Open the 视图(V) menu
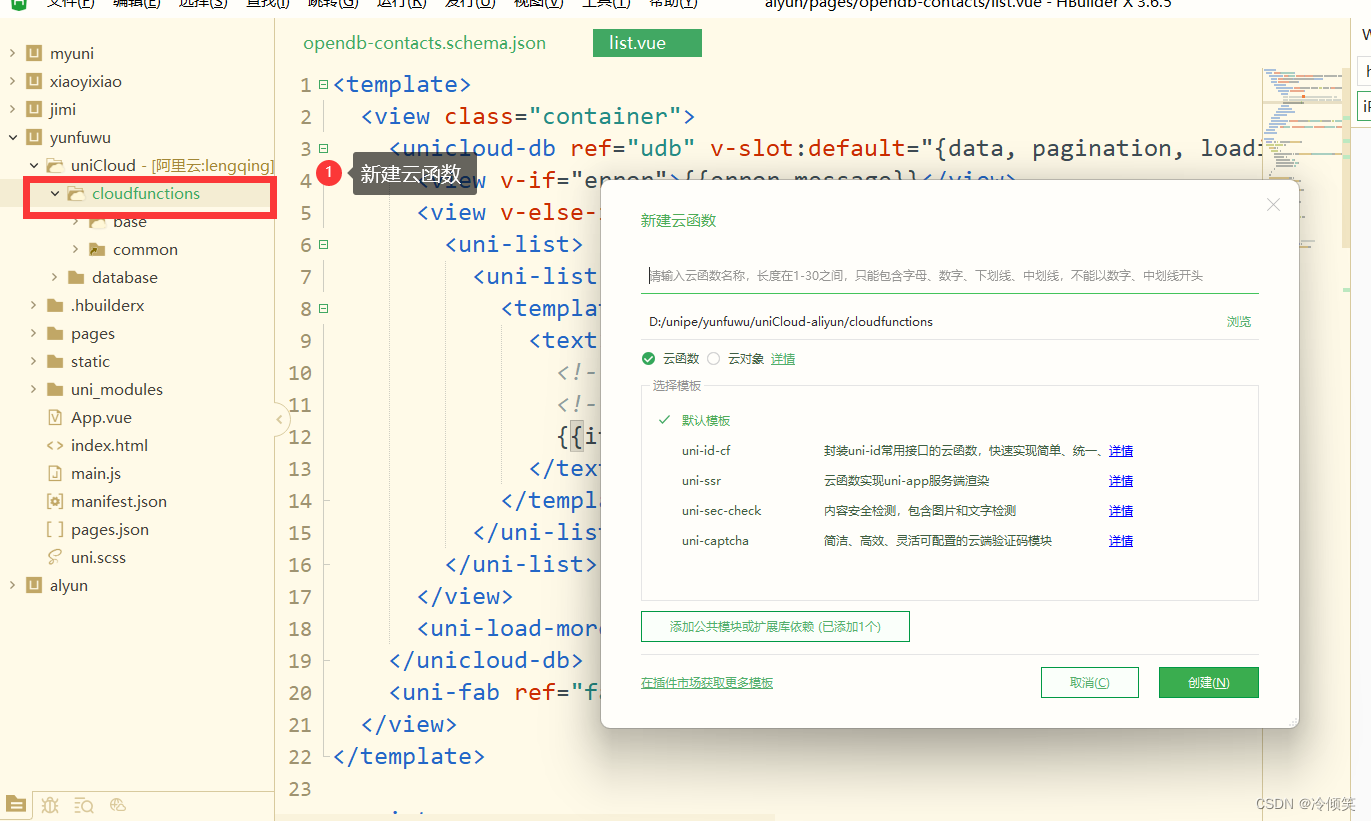Image resolution: width=1371 pixels, height=821 pixels. [x=537, y=4]
